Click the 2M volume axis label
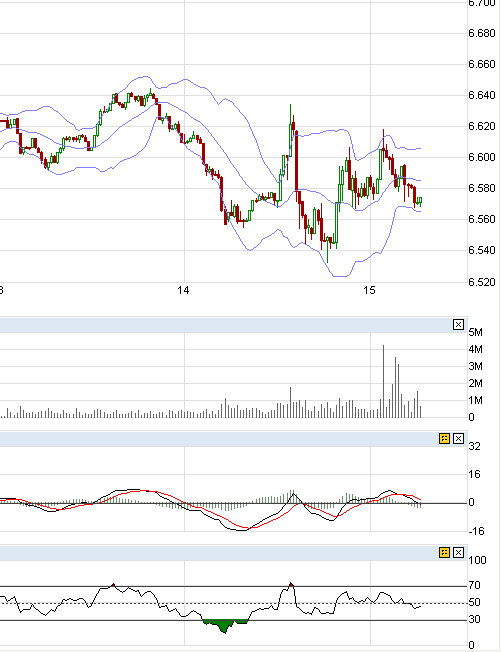Screen dimensions: 501x652 coord(476,383)
